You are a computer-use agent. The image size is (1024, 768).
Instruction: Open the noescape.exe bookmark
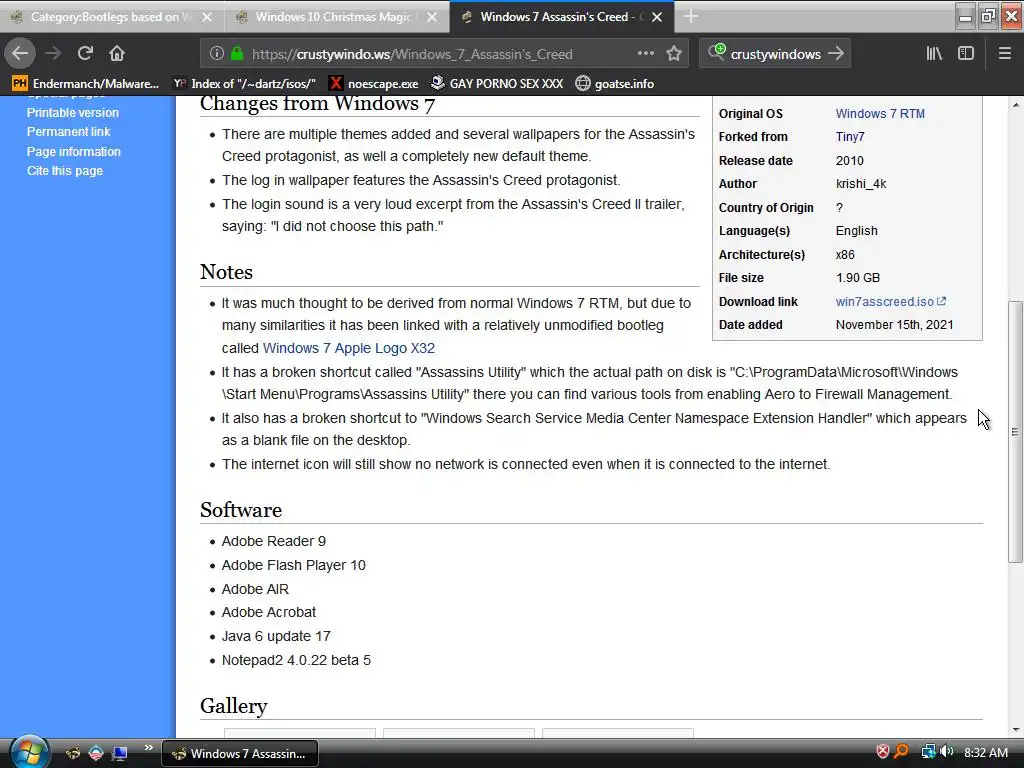(374, 84)
